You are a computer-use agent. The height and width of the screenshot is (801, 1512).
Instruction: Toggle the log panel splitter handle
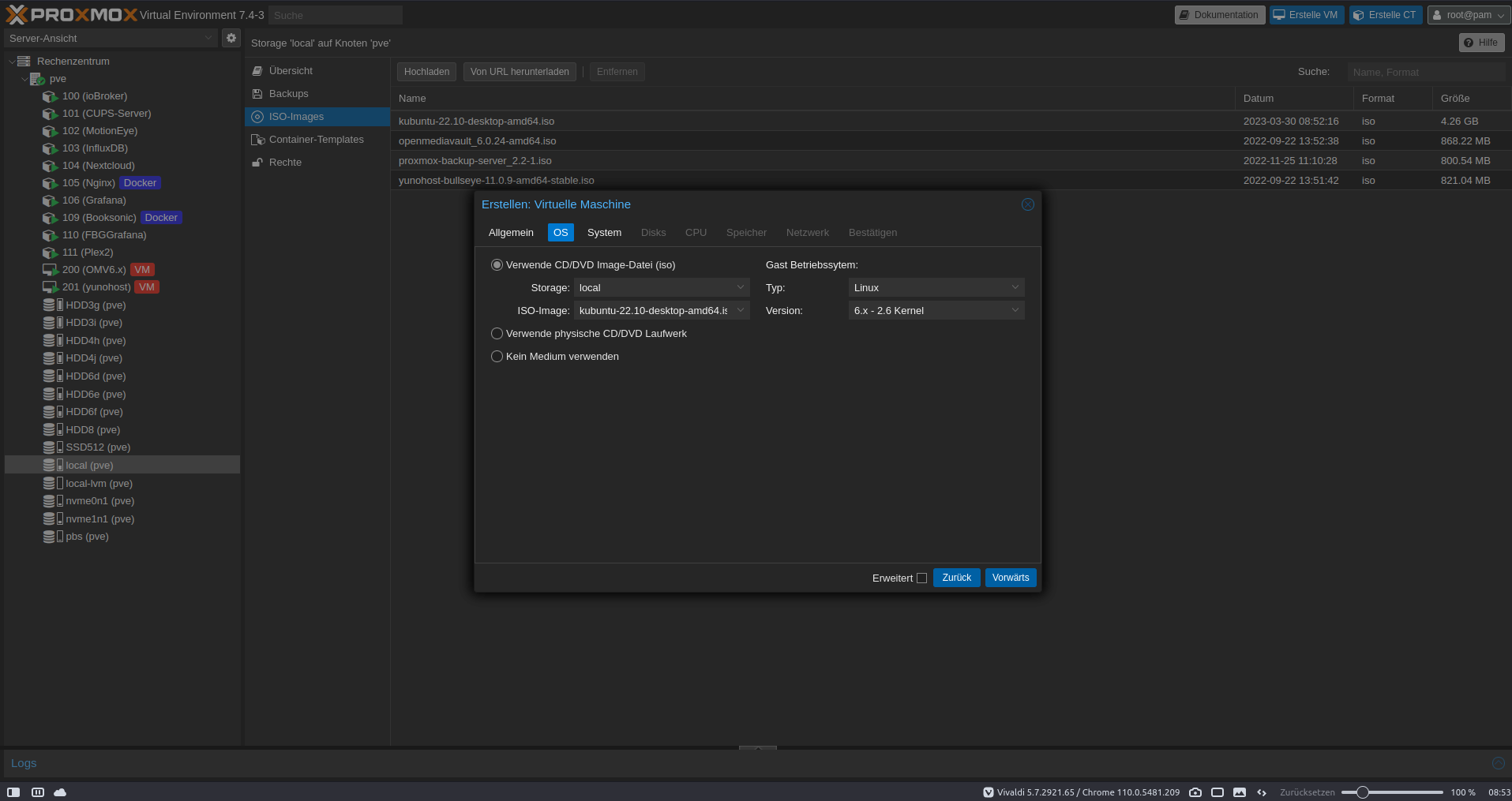pos(758,747)
